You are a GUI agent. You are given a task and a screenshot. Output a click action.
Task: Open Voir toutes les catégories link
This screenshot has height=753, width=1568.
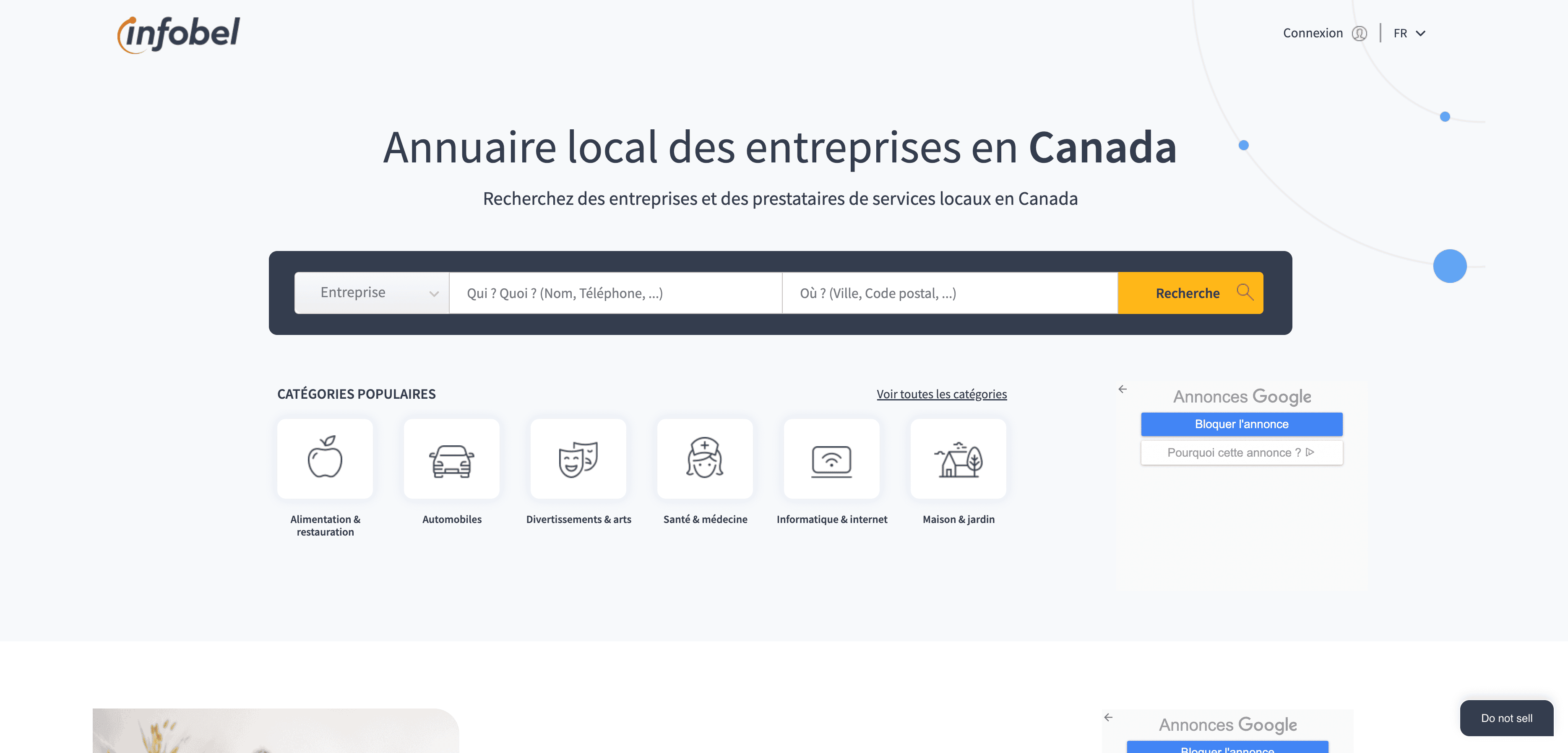pyautogui.click(x=941, y=394)
